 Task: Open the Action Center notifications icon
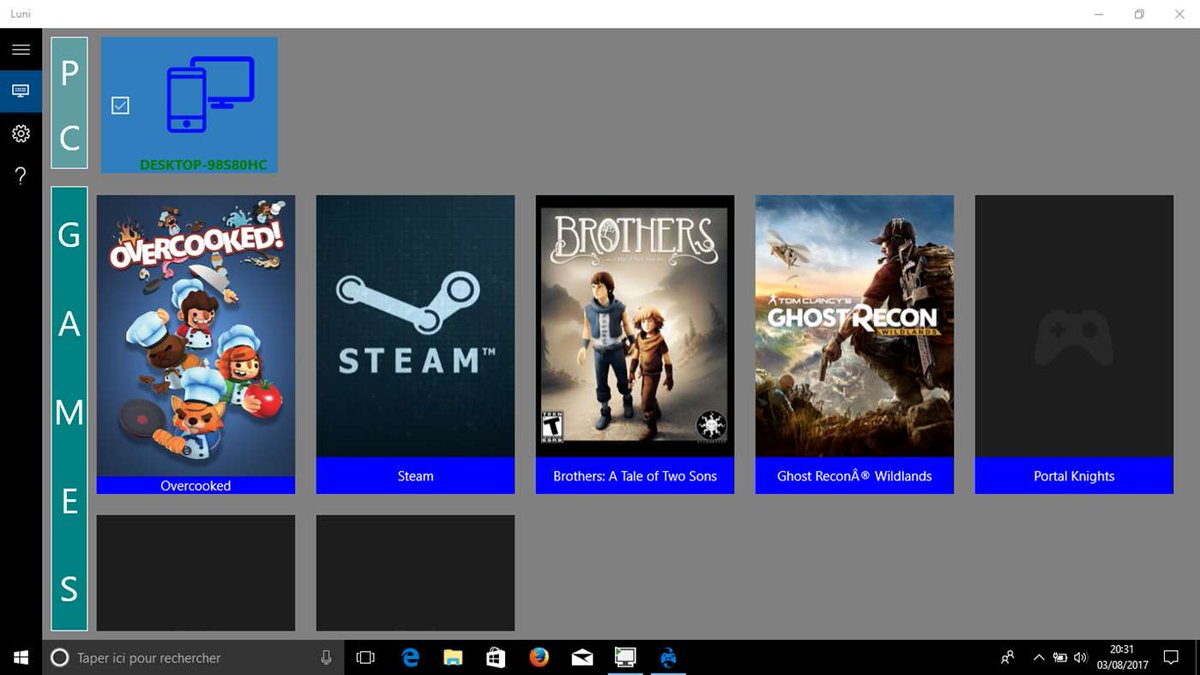point(1171,657)
